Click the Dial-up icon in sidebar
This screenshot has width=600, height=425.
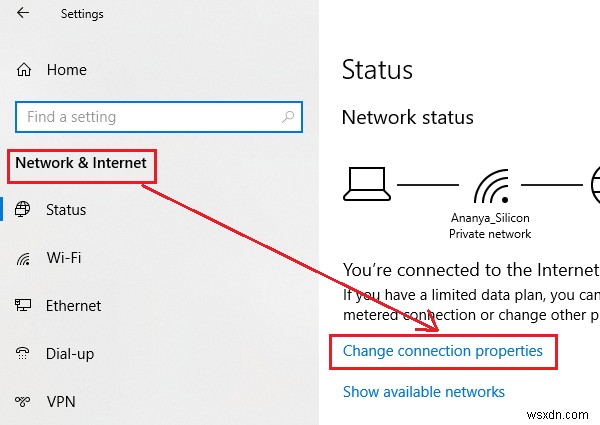23,354
